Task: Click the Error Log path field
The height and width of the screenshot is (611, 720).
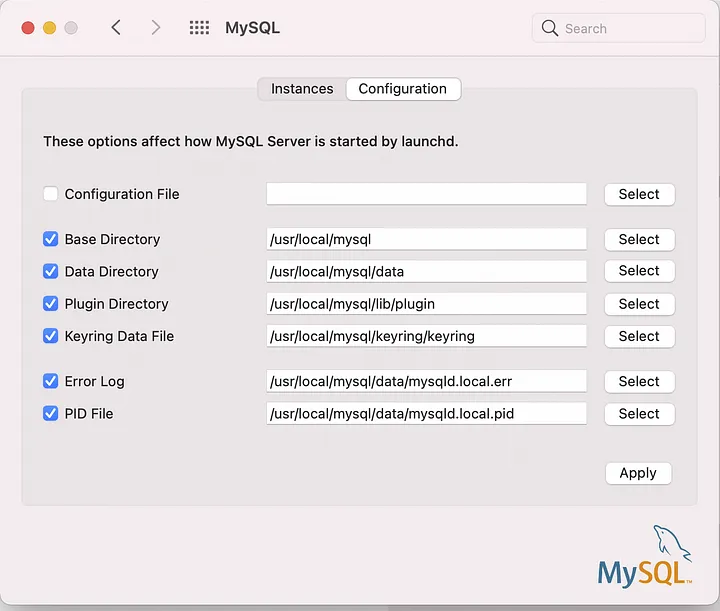Action: [426, 381]
